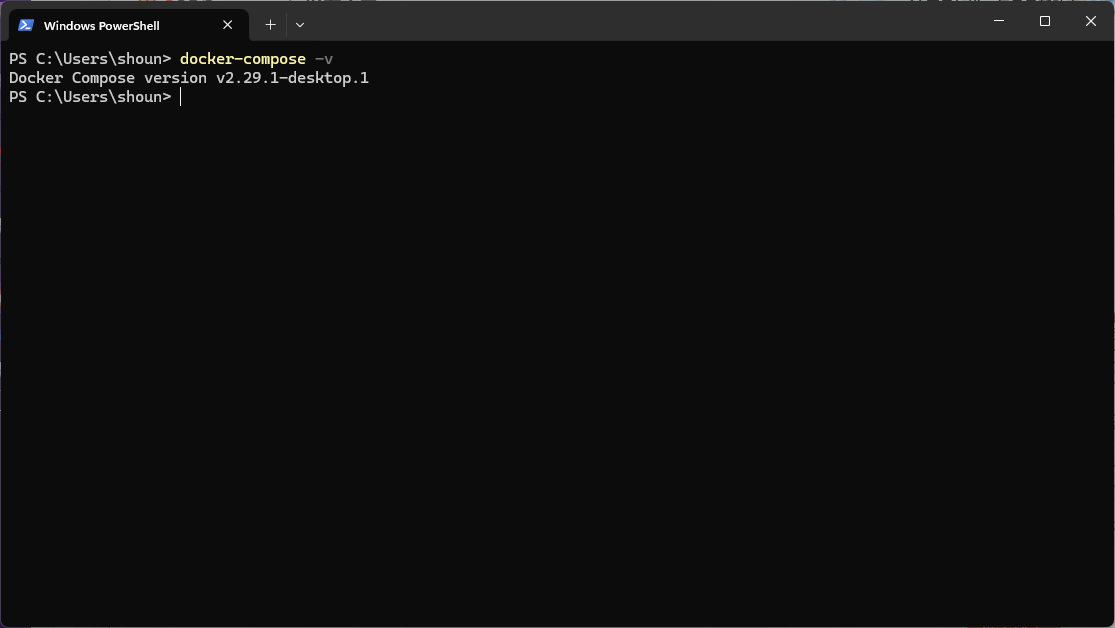Viewport: 1115px width, 628px height.
Task: Close the Windows PowerShell tab
Action: pyautogui.click(x=227, y=25)
